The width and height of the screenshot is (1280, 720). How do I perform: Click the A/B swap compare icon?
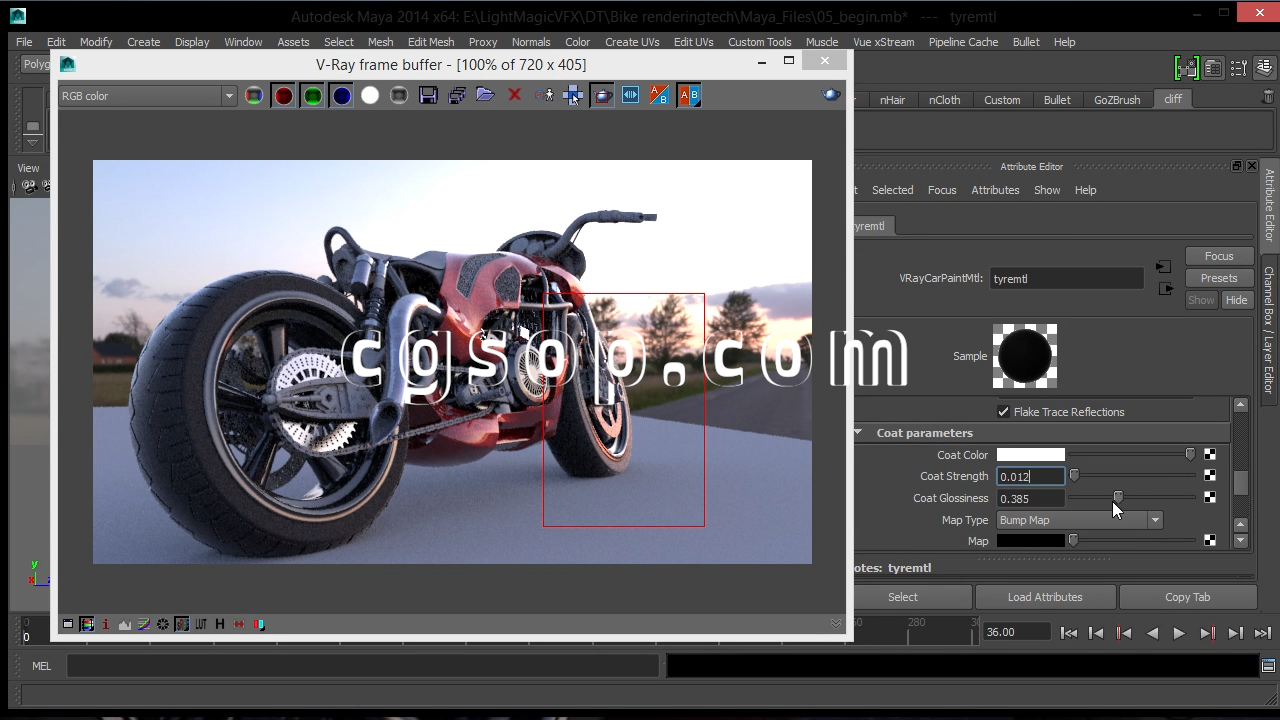tap(660, 96)
